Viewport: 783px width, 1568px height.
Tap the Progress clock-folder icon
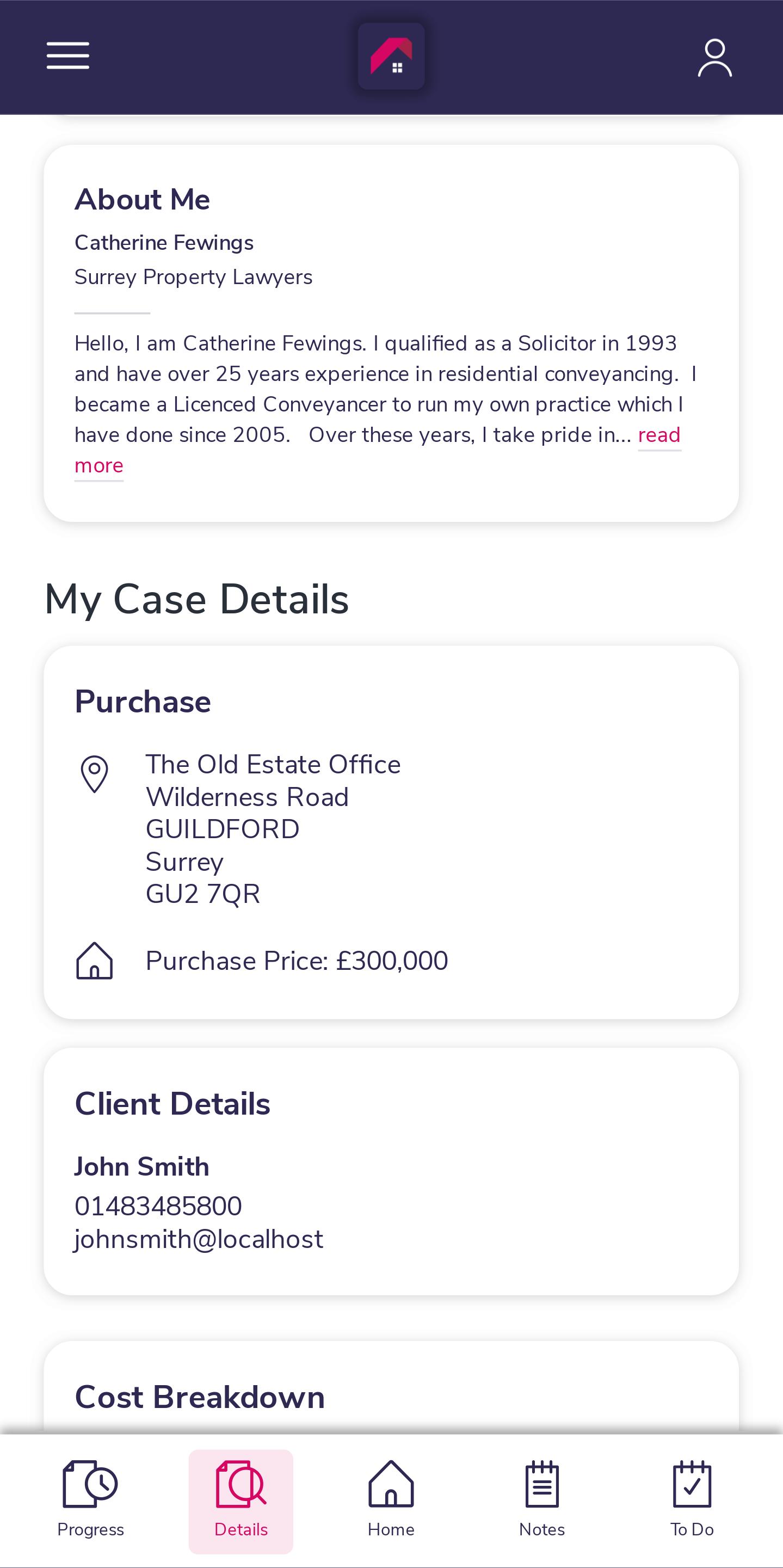(x=90, y=1484)
